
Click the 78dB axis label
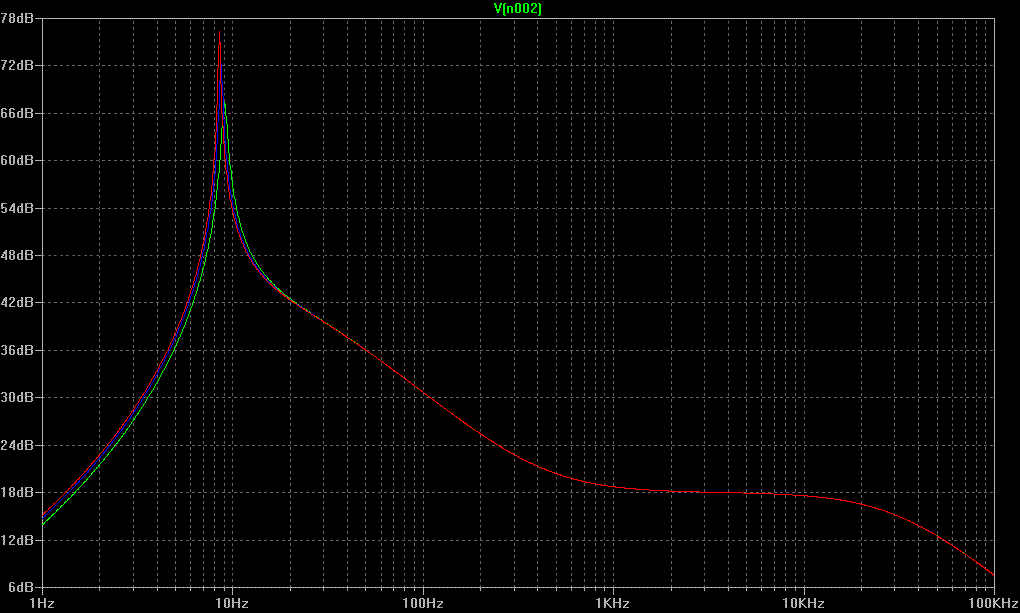tap(17, 18)
